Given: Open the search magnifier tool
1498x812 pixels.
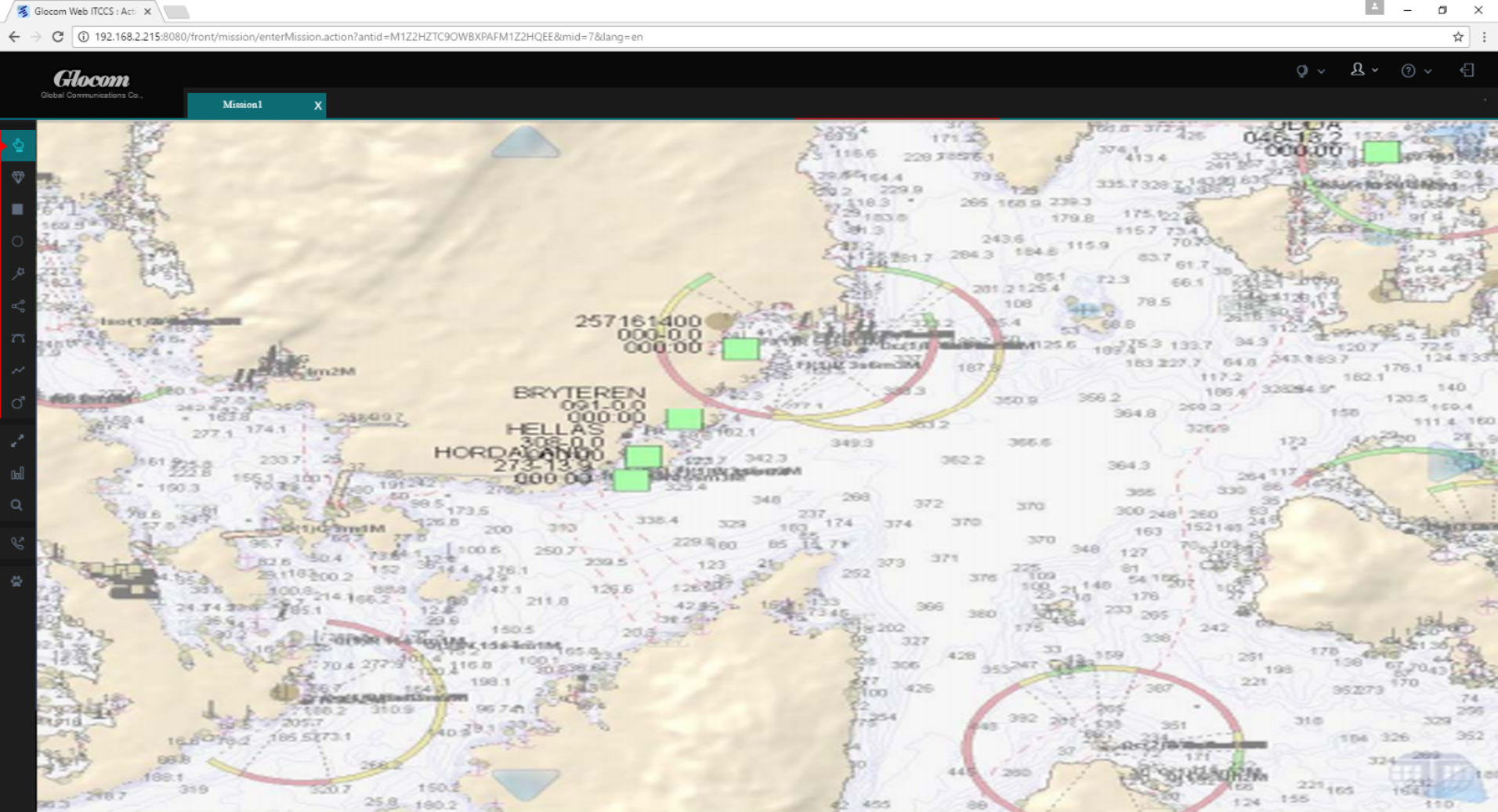Looking at the screenshot, I should (x=17, y=505).
